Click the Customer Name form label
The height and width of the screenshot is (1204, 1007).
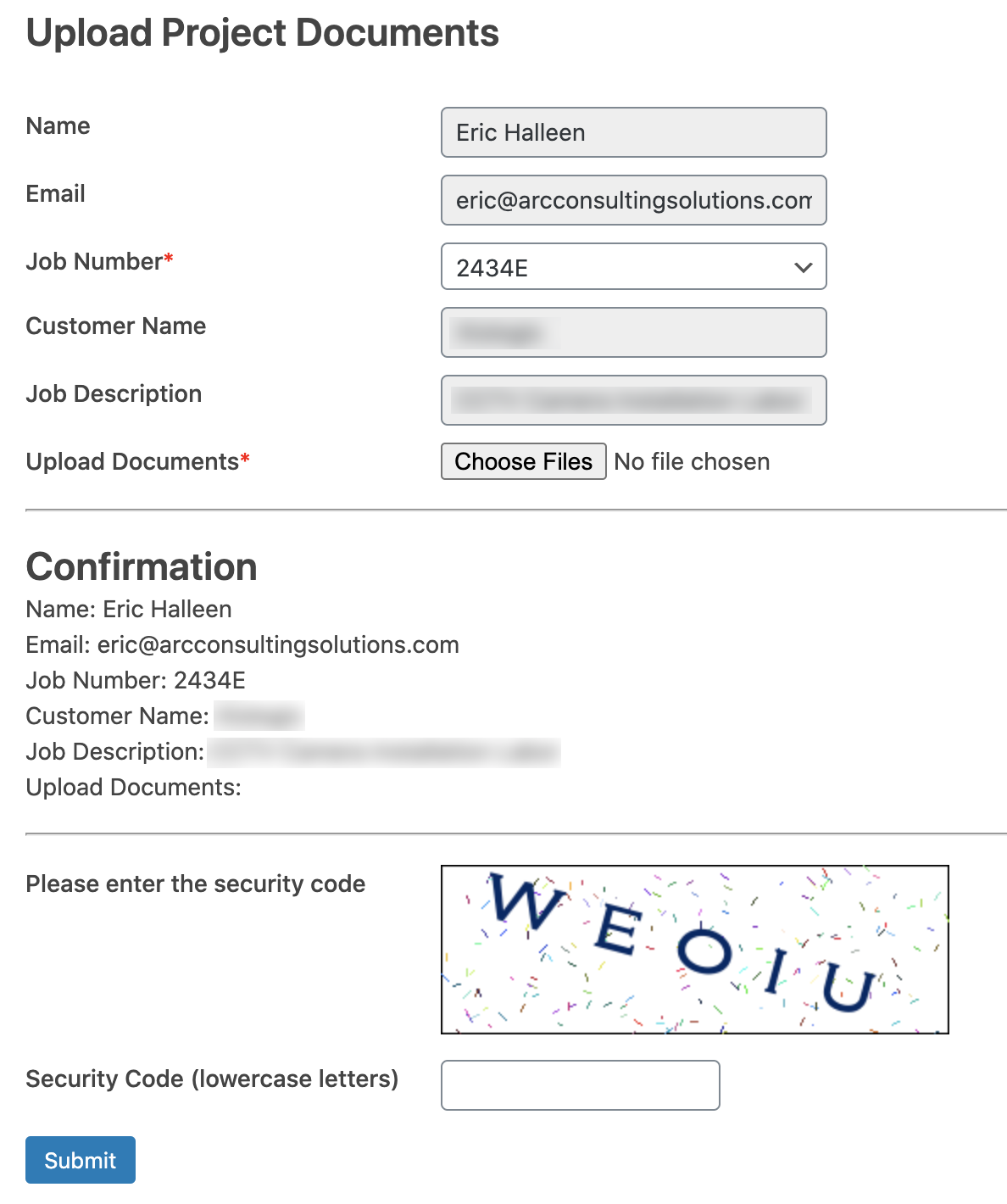pos(116,326)
